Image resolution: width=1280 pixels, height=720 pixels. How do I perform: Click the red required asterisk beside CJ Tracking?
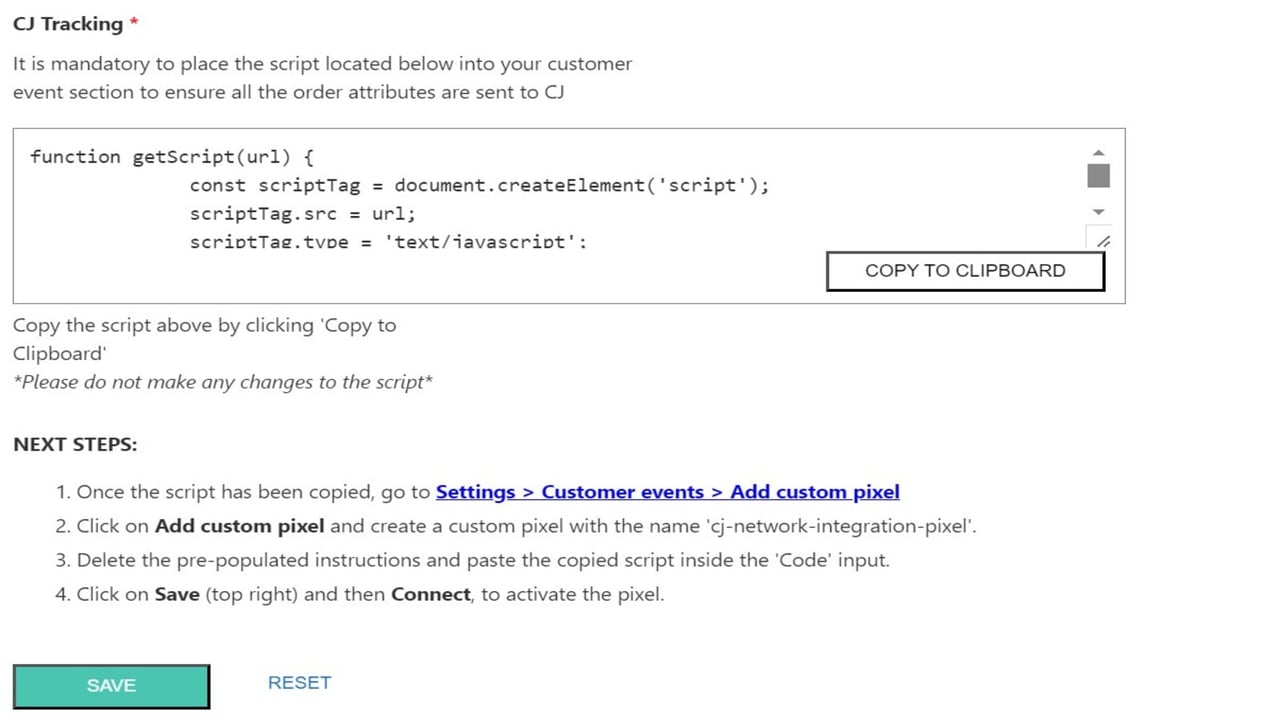(134, 21)
